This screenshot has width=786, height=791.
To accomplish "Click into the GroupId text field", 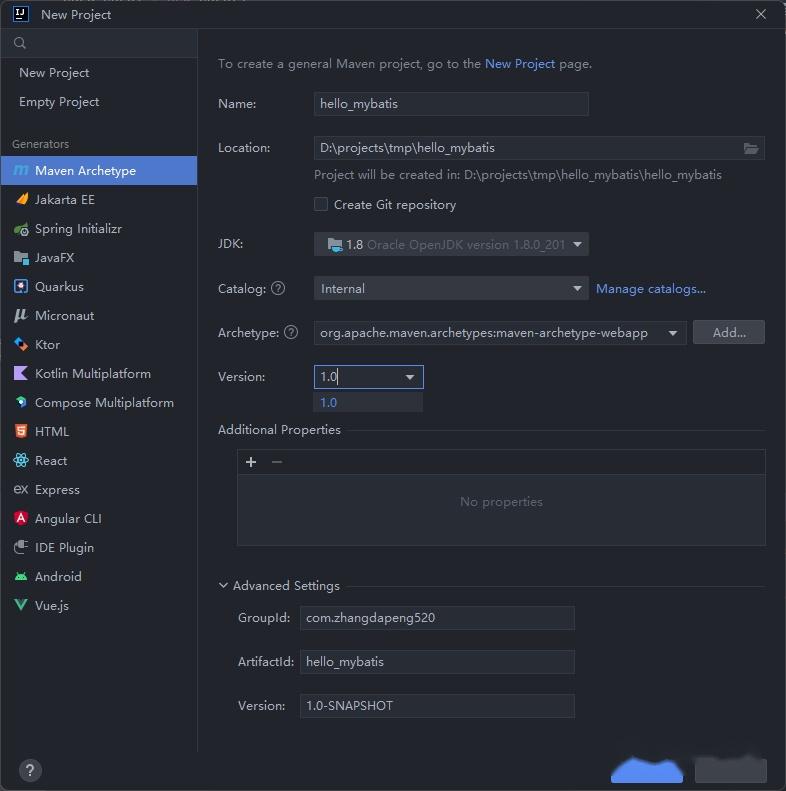I will pyautogui.click(x=437, y=618).
